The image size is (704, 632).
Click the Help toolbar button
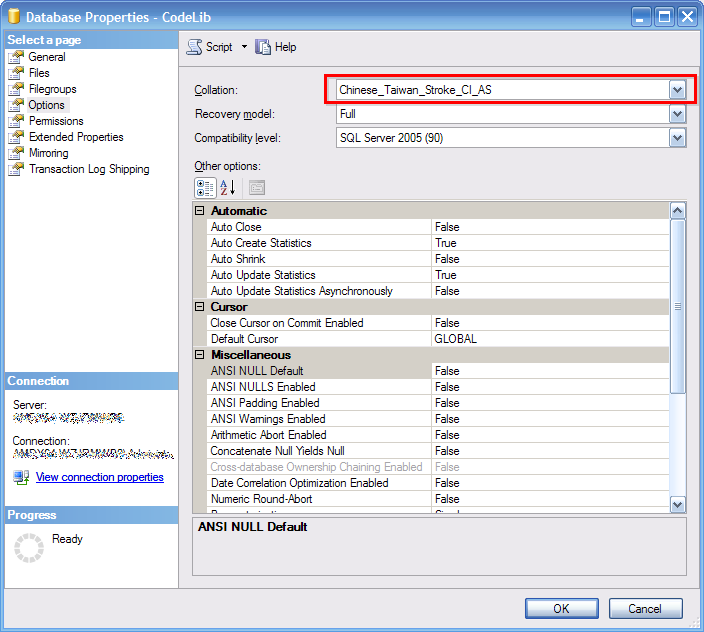coord(276,47)
